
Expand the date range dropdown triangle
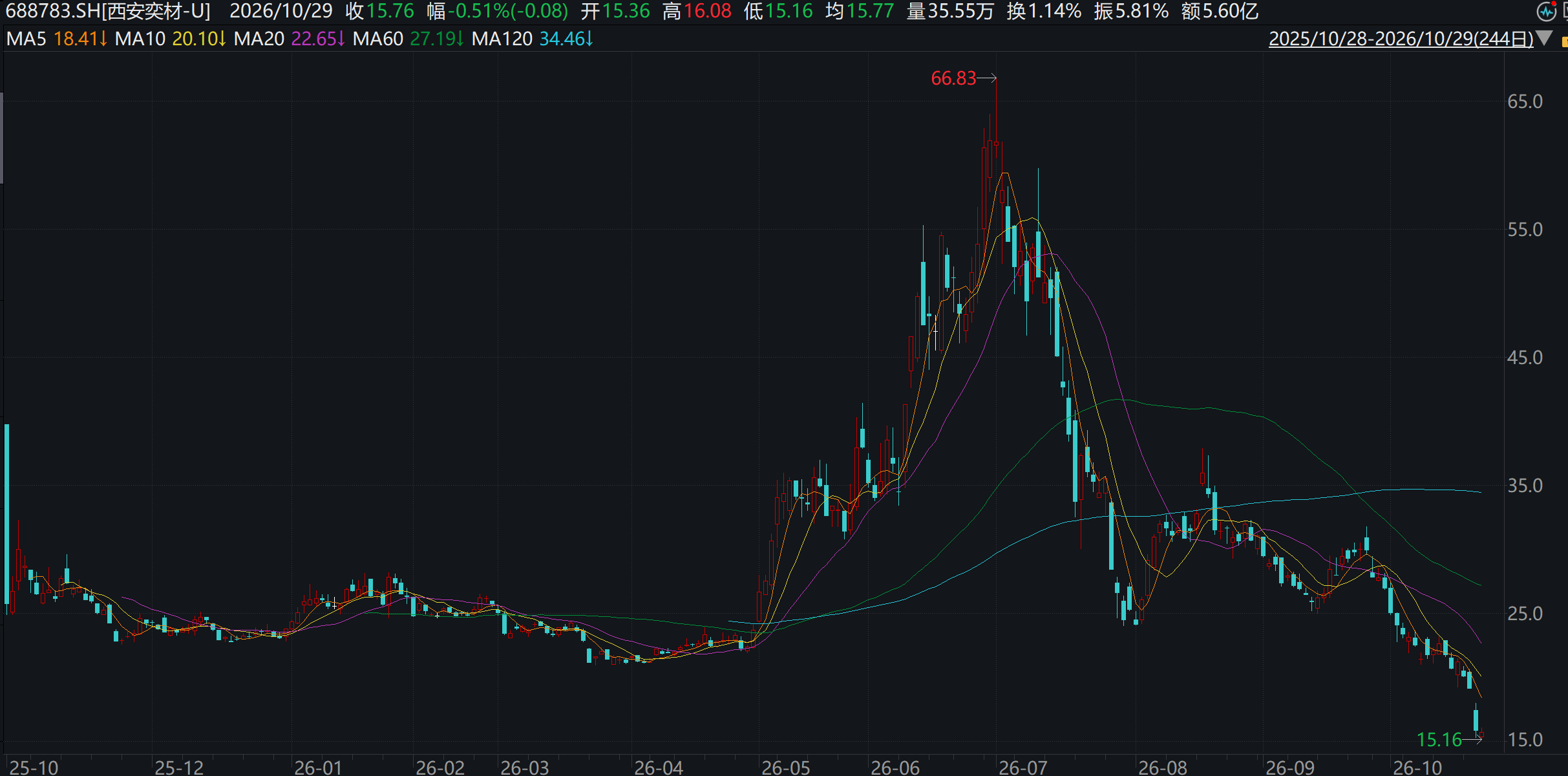(x=1544, y=39)
